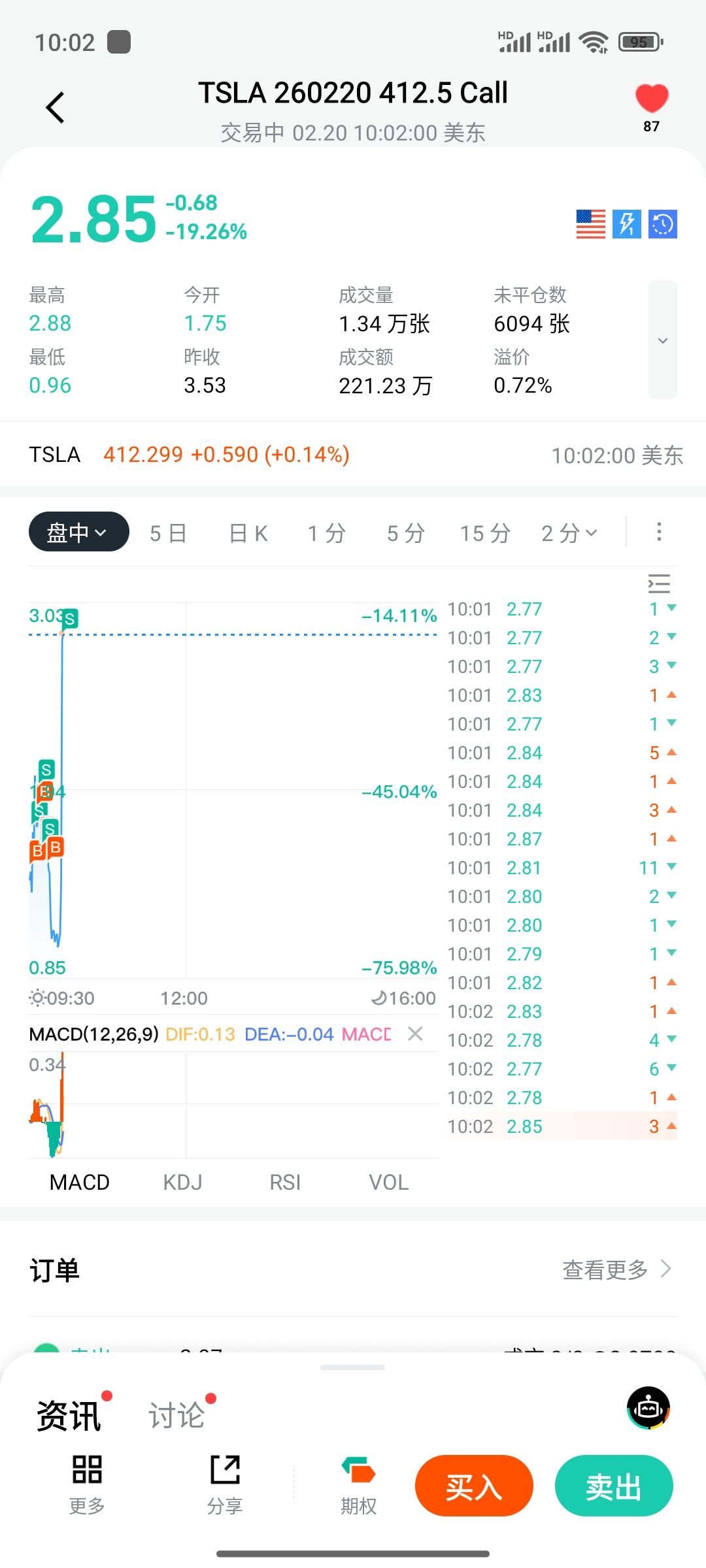Tap the back arrow icon
706x1568 pixels.
tap(56, 108)
